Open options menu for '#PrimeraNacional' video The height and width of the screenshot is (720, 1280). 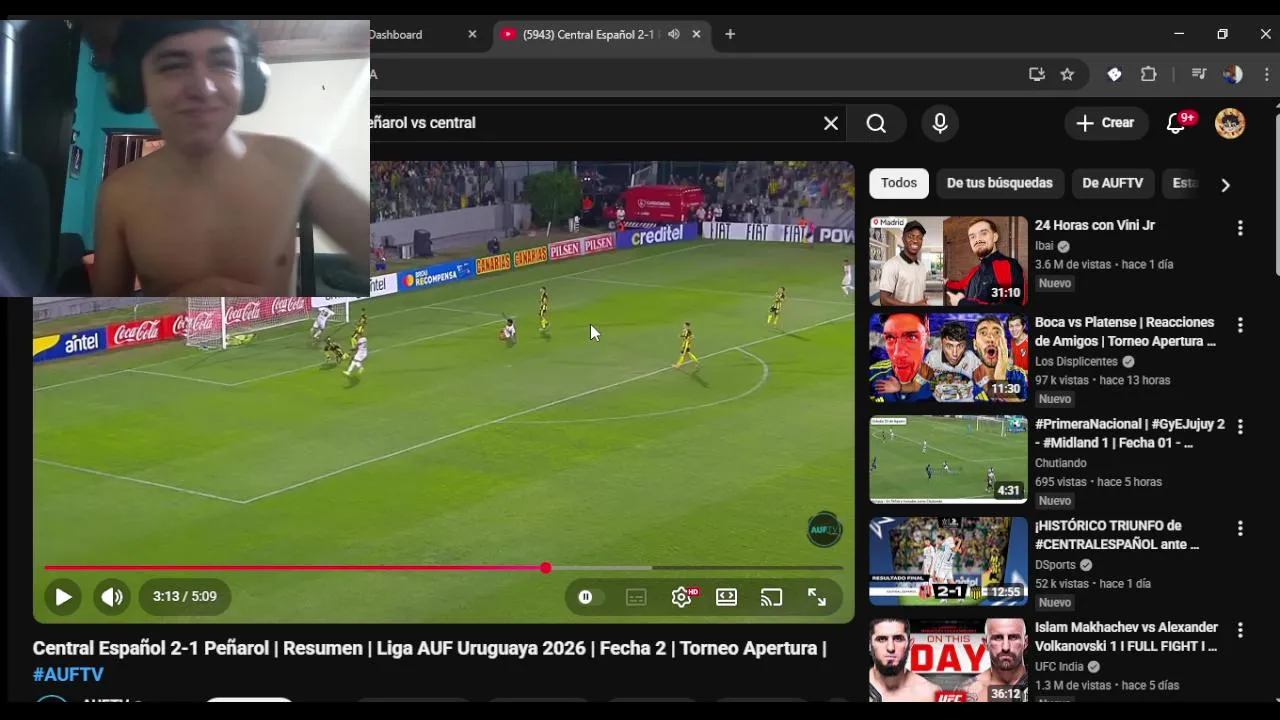pyautogui.click(x=1240, y=427)
